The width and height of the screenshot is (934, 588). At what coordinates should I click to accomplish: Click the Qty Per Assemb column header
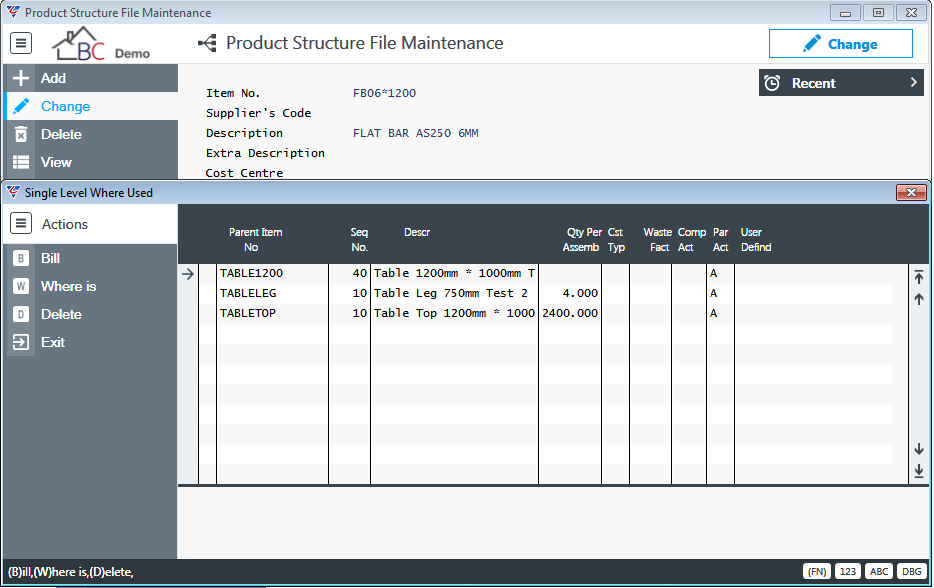[582, 239]
